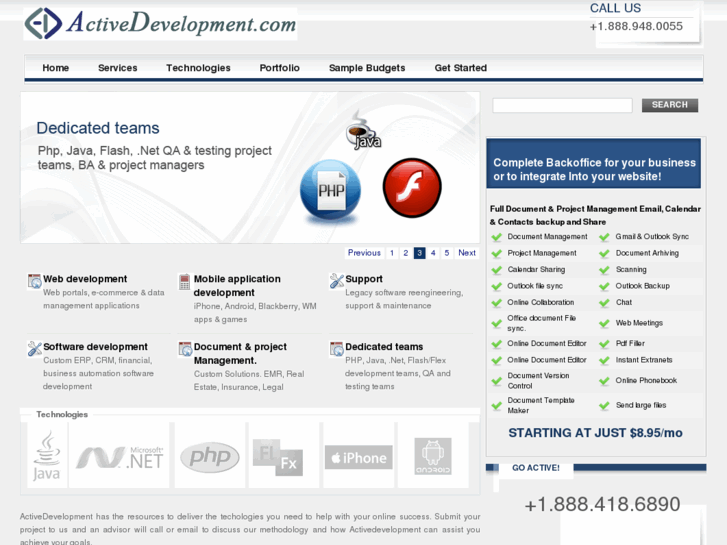Screen dimensions: 727x545
Task: Select slide page 5
Action: pos(447,253)
